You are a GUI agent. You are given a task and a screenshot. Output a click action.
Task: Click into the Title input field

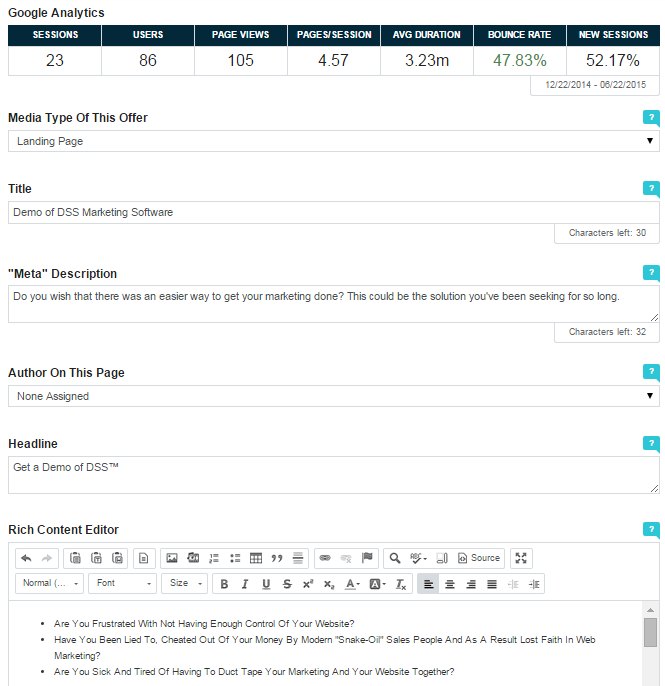tap(333, 212)
